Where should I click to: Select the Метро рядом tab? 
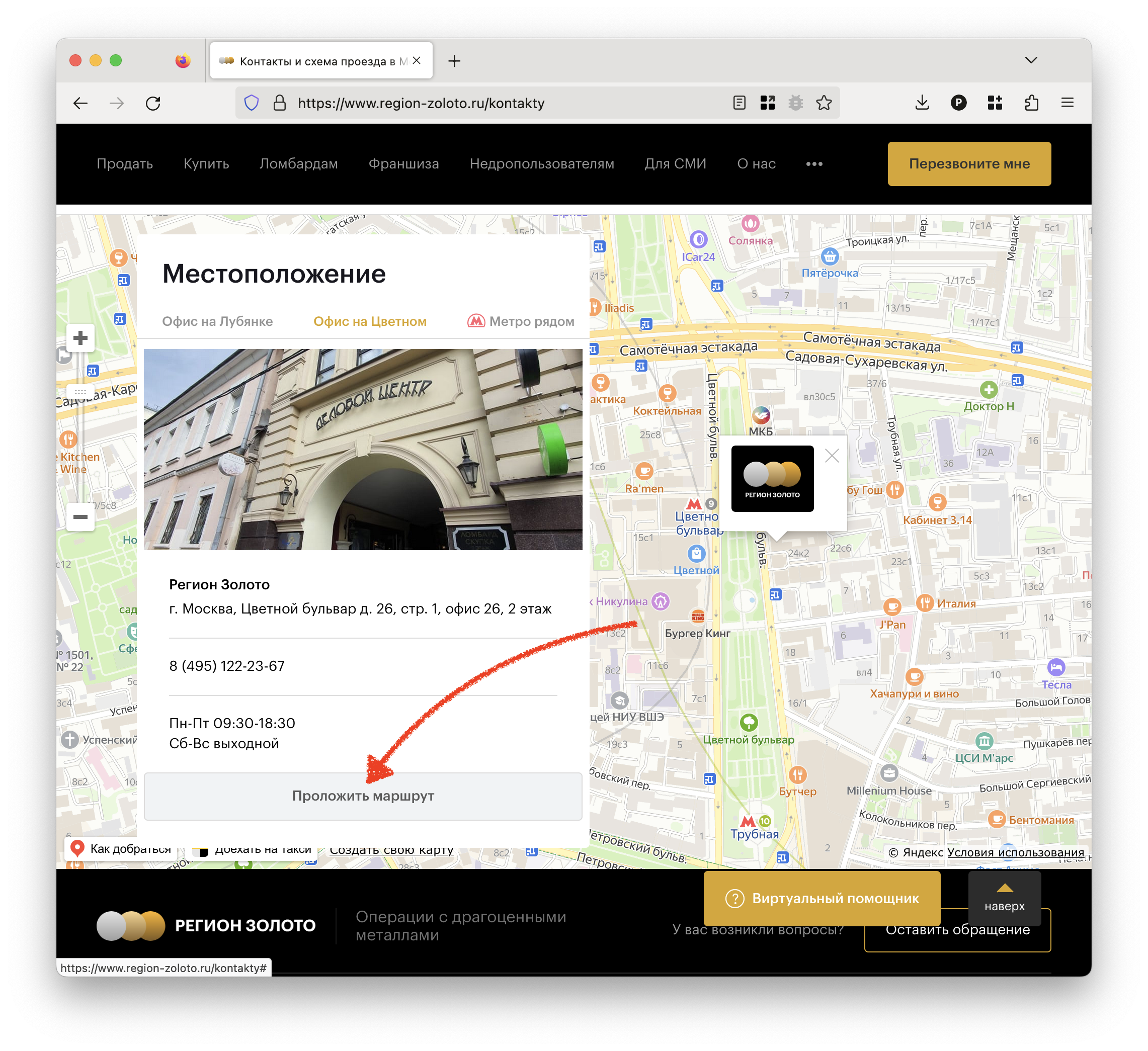521,322
